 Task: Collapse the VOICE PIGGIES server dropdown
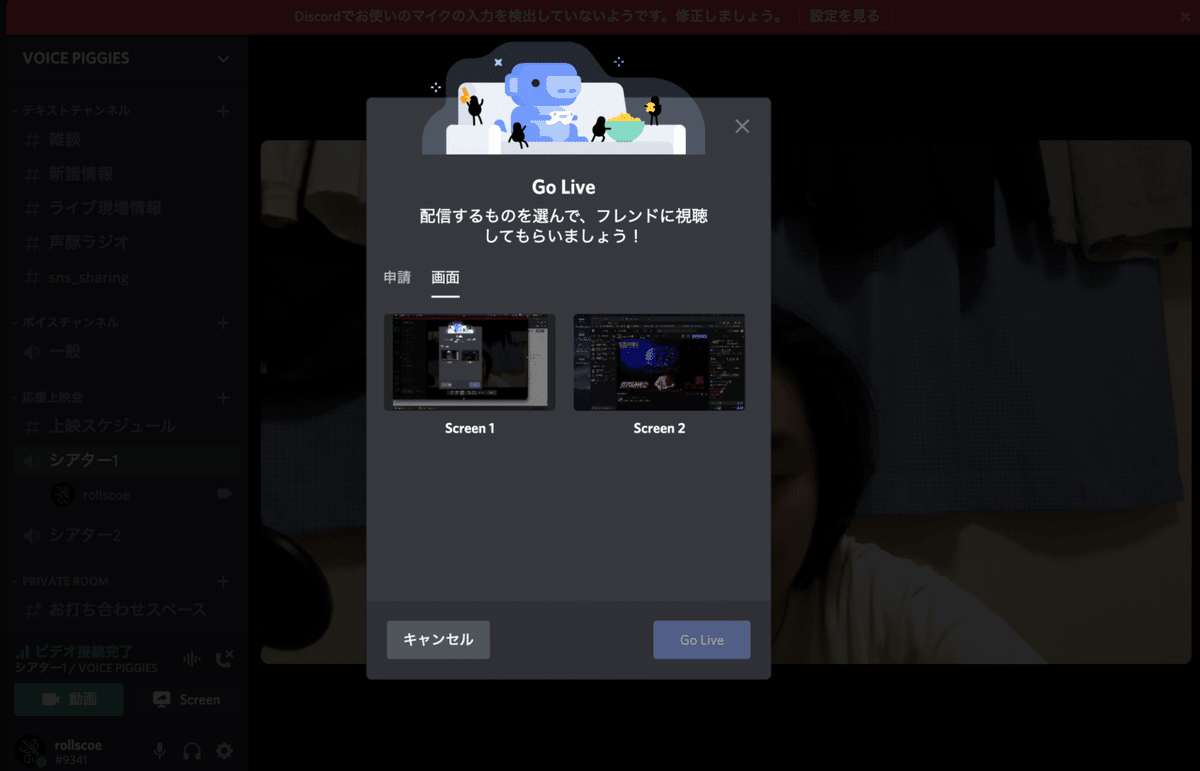coord(224,58)
